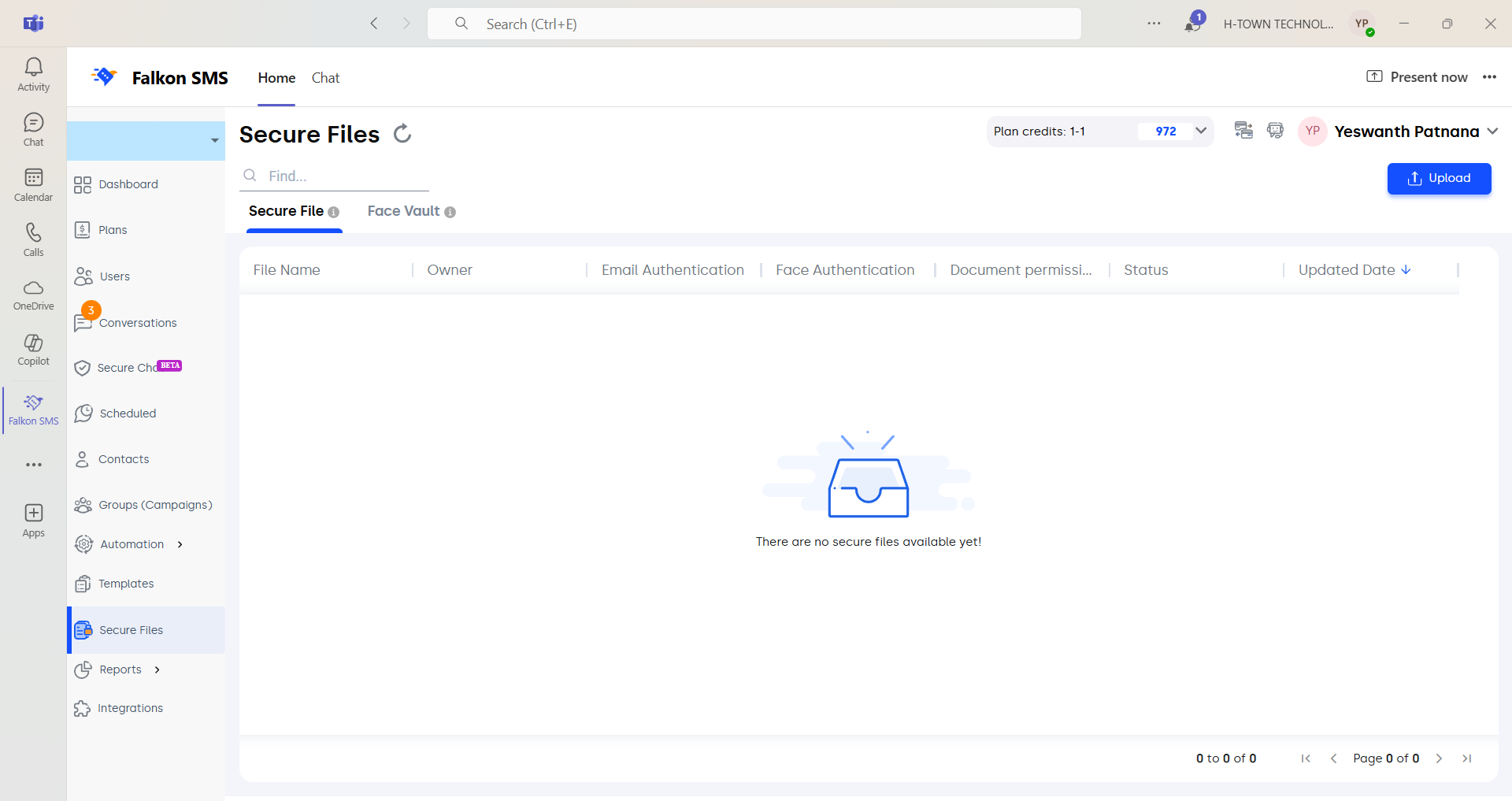Expand the Reports submenu
Image resolution: width=1512 pixels, height=801 pixels.
[157, 669]
